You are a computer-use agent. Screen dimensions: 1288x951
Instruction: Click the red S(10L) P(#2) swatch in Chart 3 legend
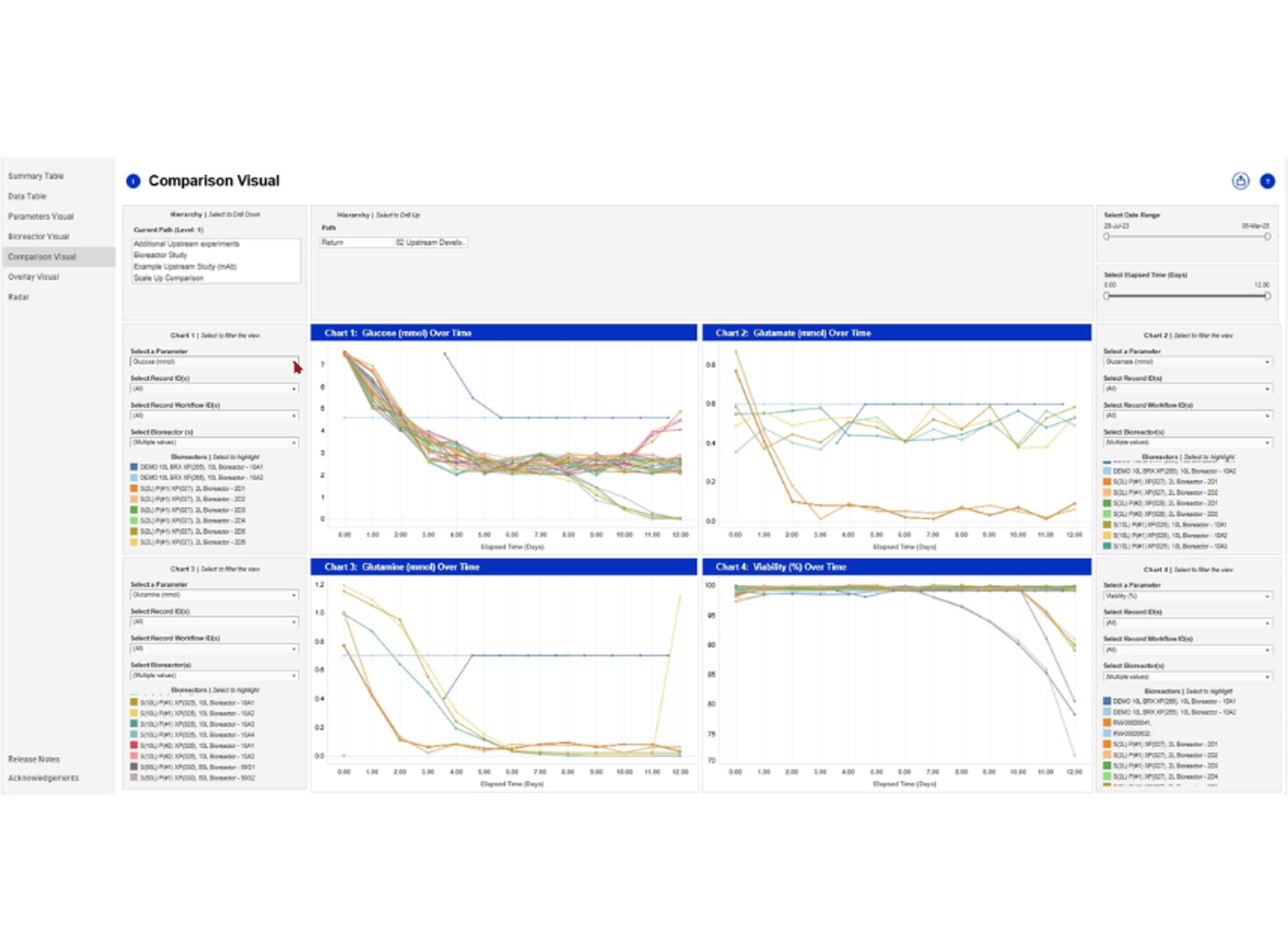click(x=134, y=746)
